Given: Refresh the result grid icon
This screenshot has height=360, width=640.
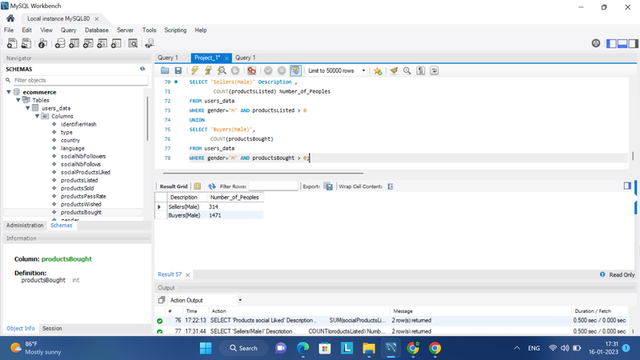Looking at the screenshot, I should (211, 187).
